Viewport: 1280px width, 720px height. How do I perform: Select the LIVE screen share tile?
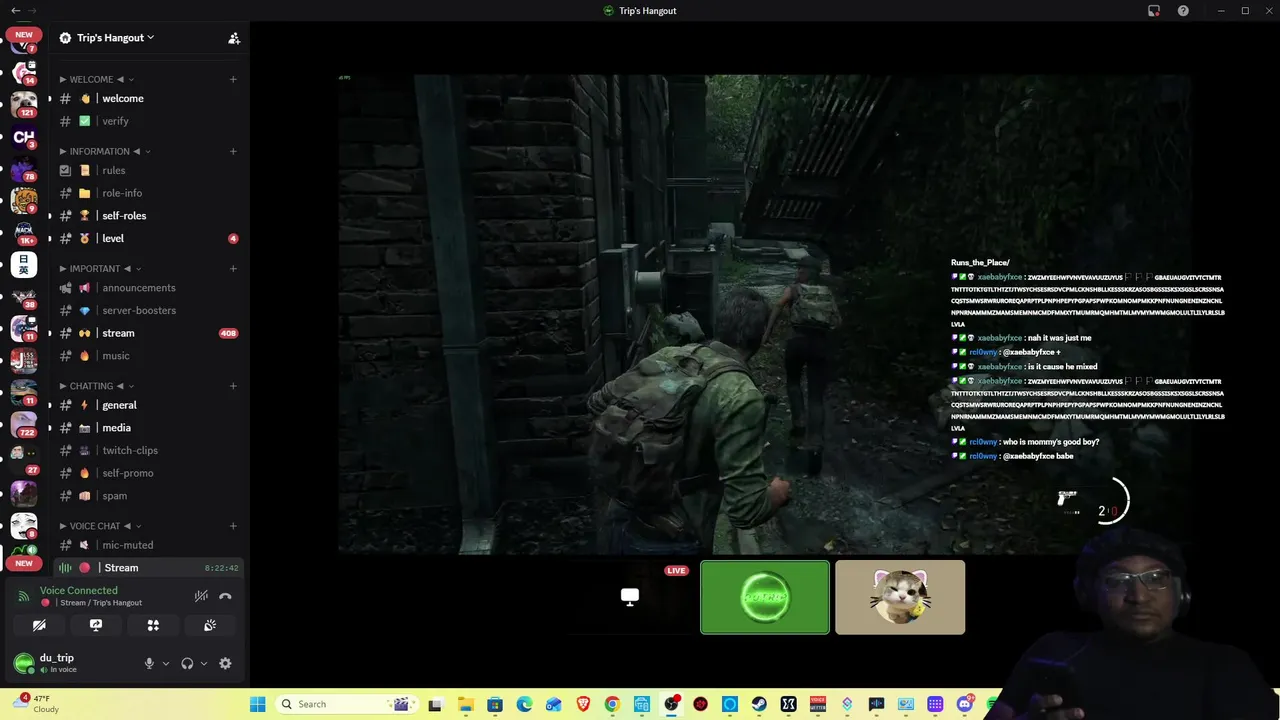pyautogui.click(x=630, y=597)
